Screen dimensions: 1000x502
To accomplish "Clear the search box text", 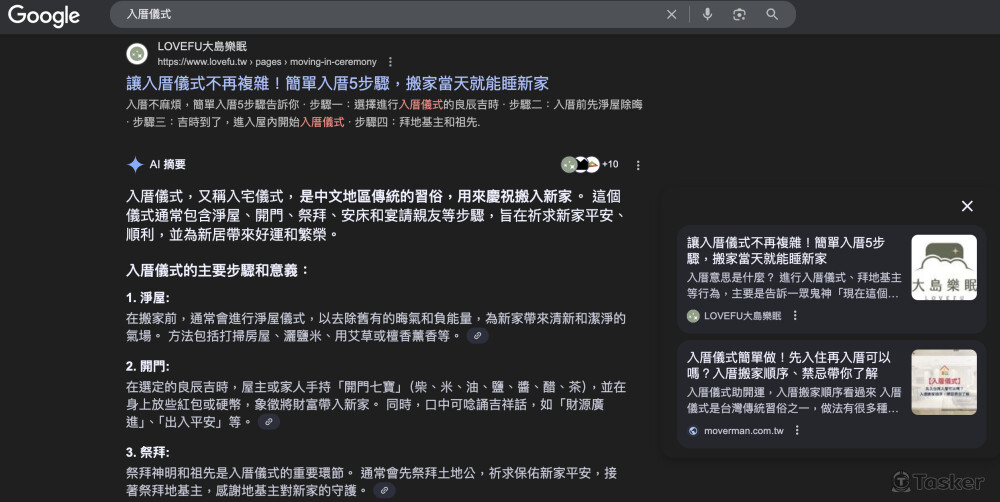I will (671, 15).
